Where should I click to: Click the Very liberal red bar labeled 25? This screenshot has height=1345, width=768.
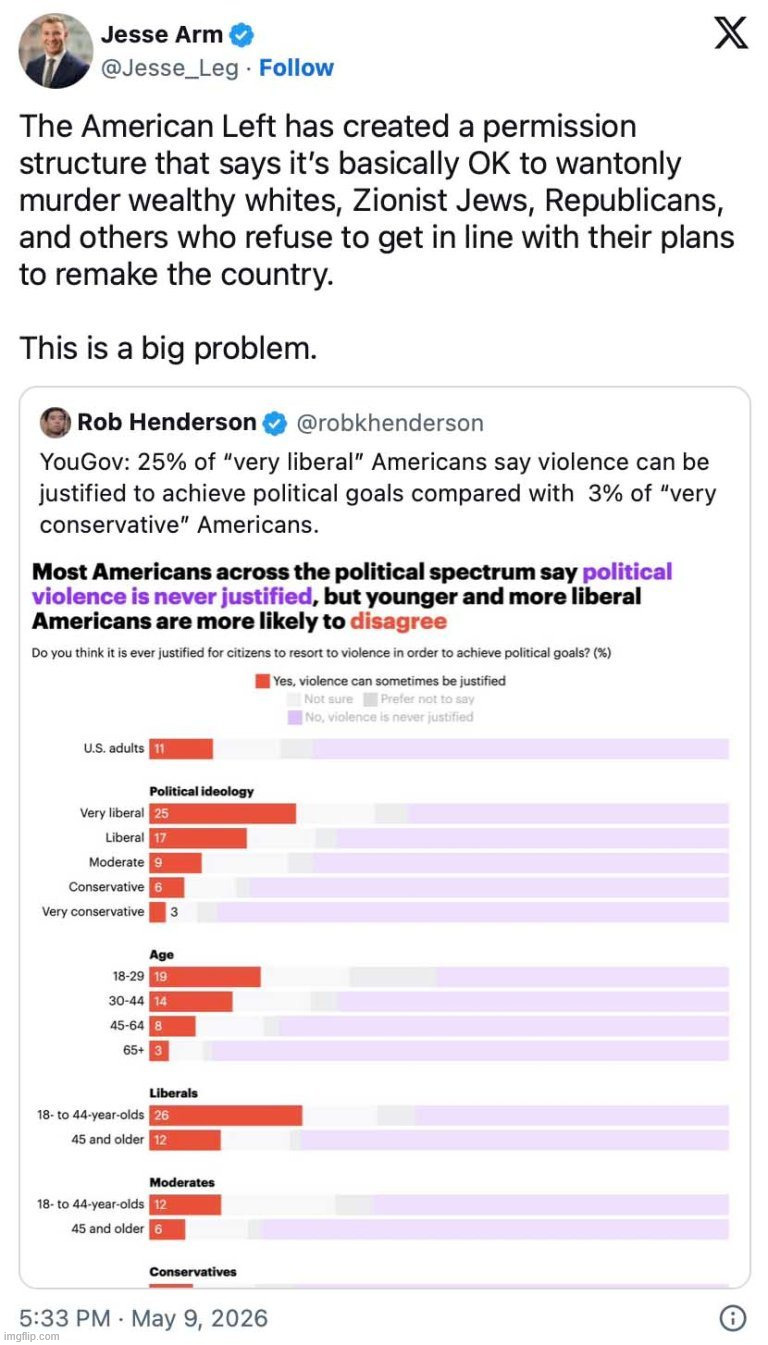222,813
